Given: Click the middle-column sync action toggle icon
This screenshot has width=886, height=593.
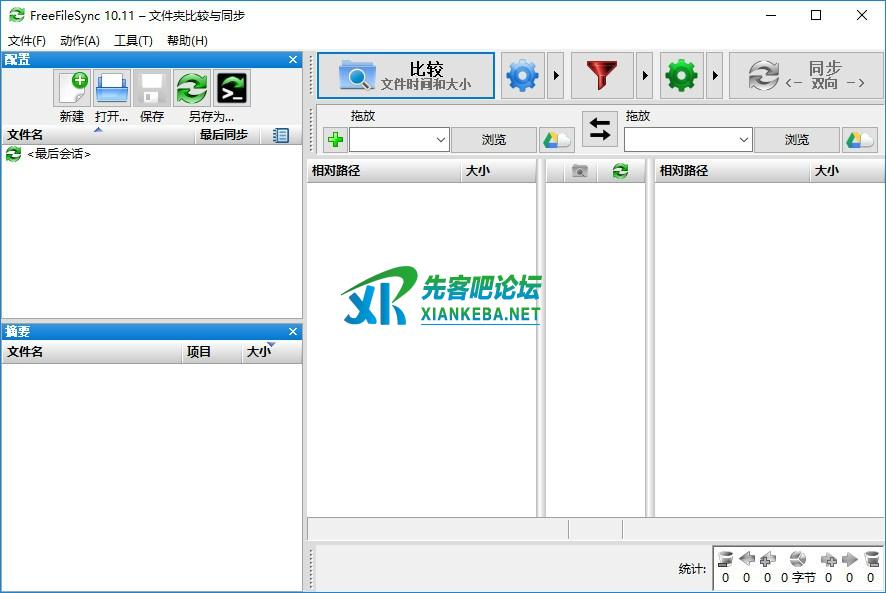Looking at the screenshot, I should [x=620, y=171].
